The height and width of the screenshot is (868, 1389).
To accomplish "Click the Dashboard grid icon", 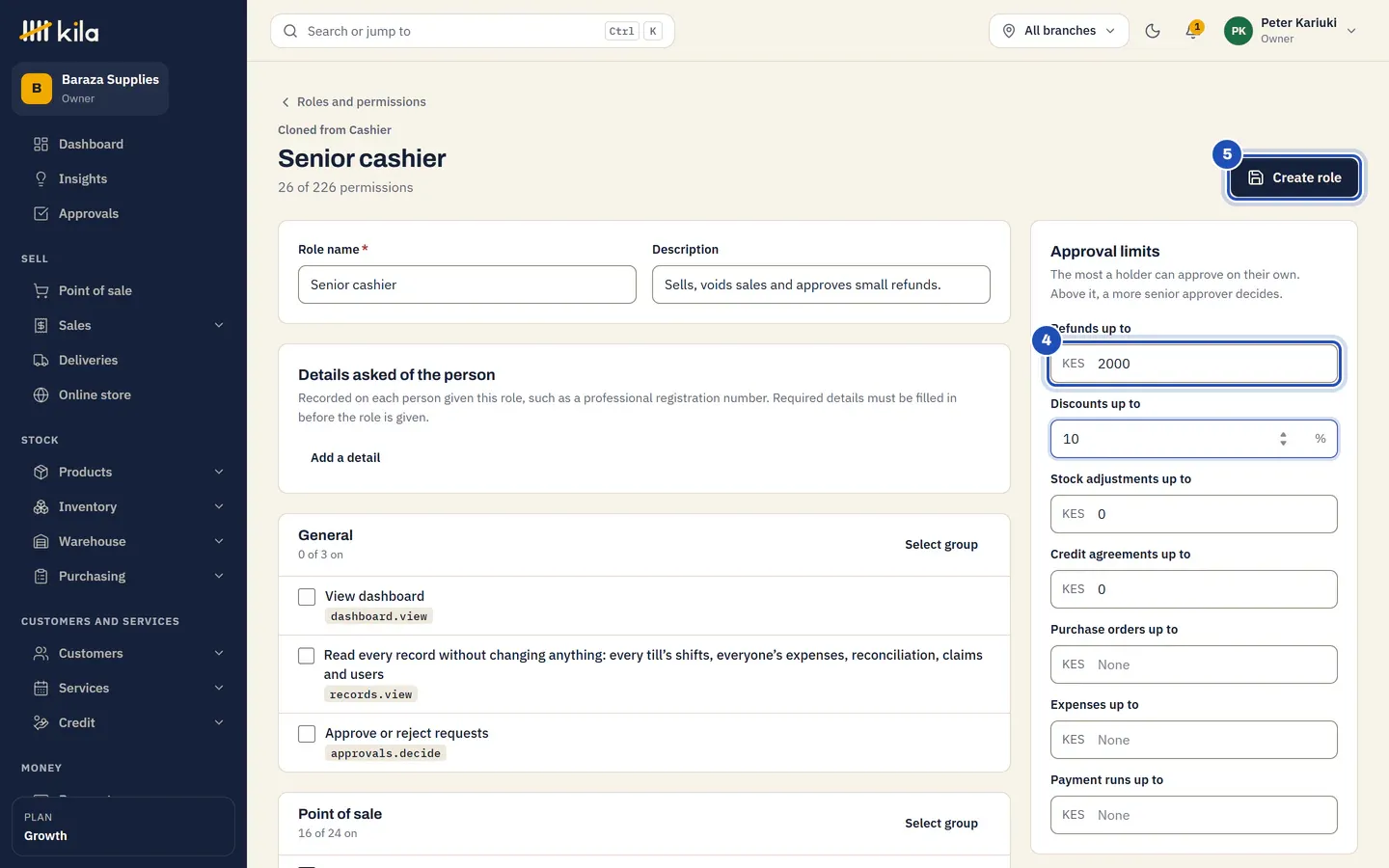I will [41, 145].
